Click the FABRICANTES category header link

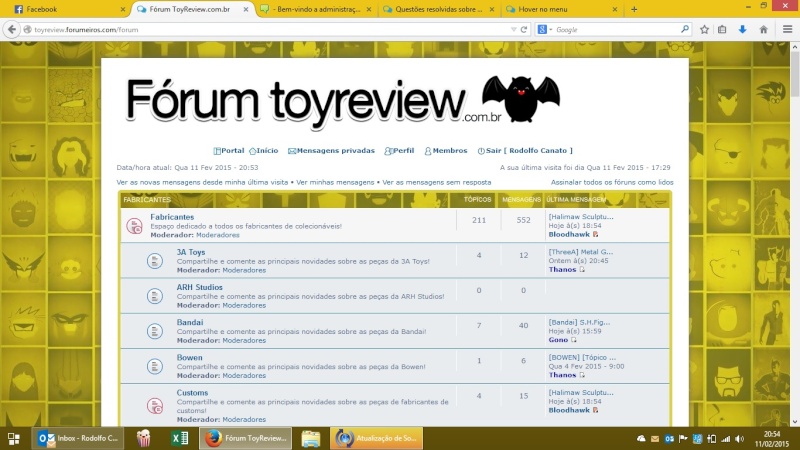click(147, 199)
